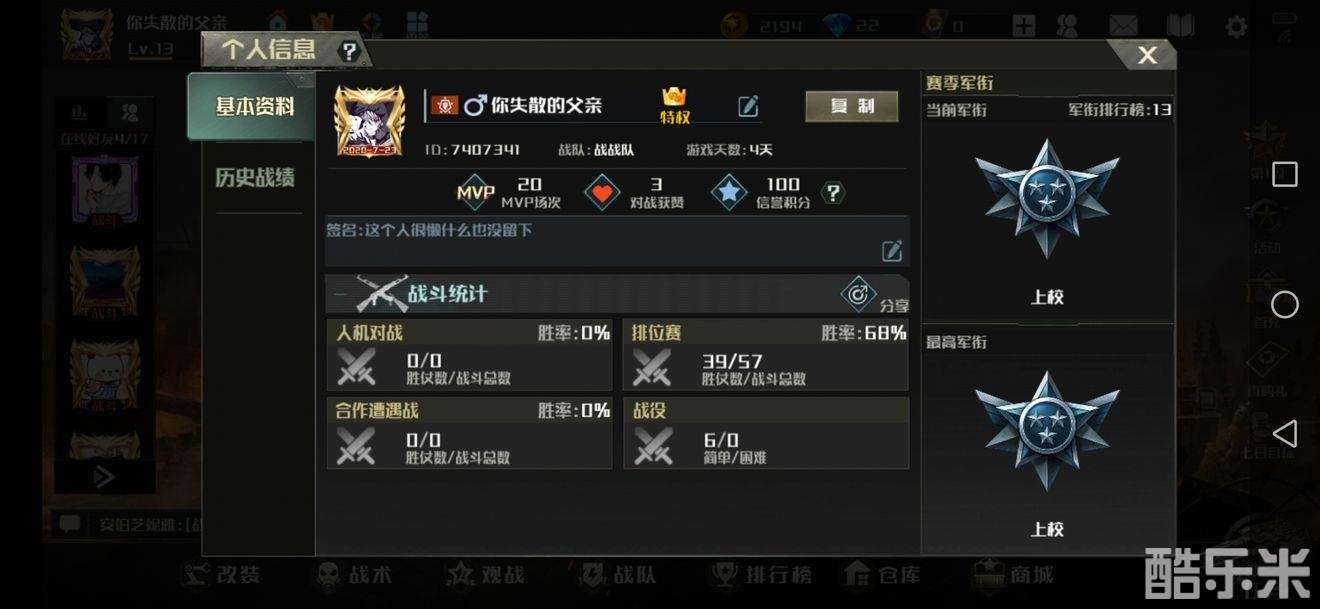The height and width of the screenshot is (609, 1320).
Task: Tap the Android back navigation triangle
Action: tap(1284, 433)
